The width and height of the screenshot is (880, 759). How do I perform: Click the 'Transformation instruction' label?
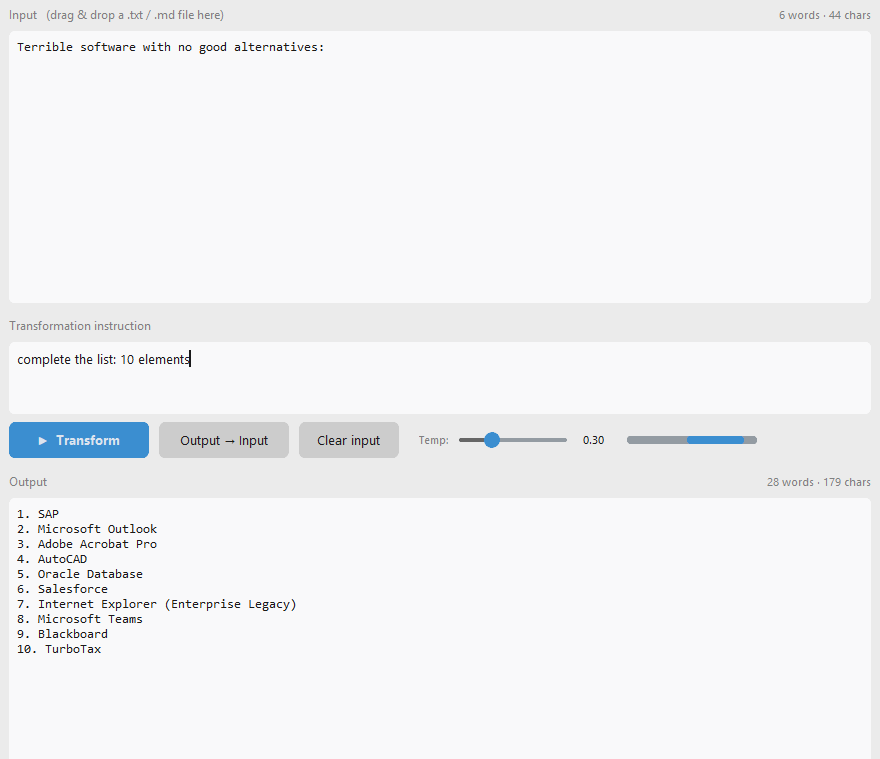pos(80,326)
